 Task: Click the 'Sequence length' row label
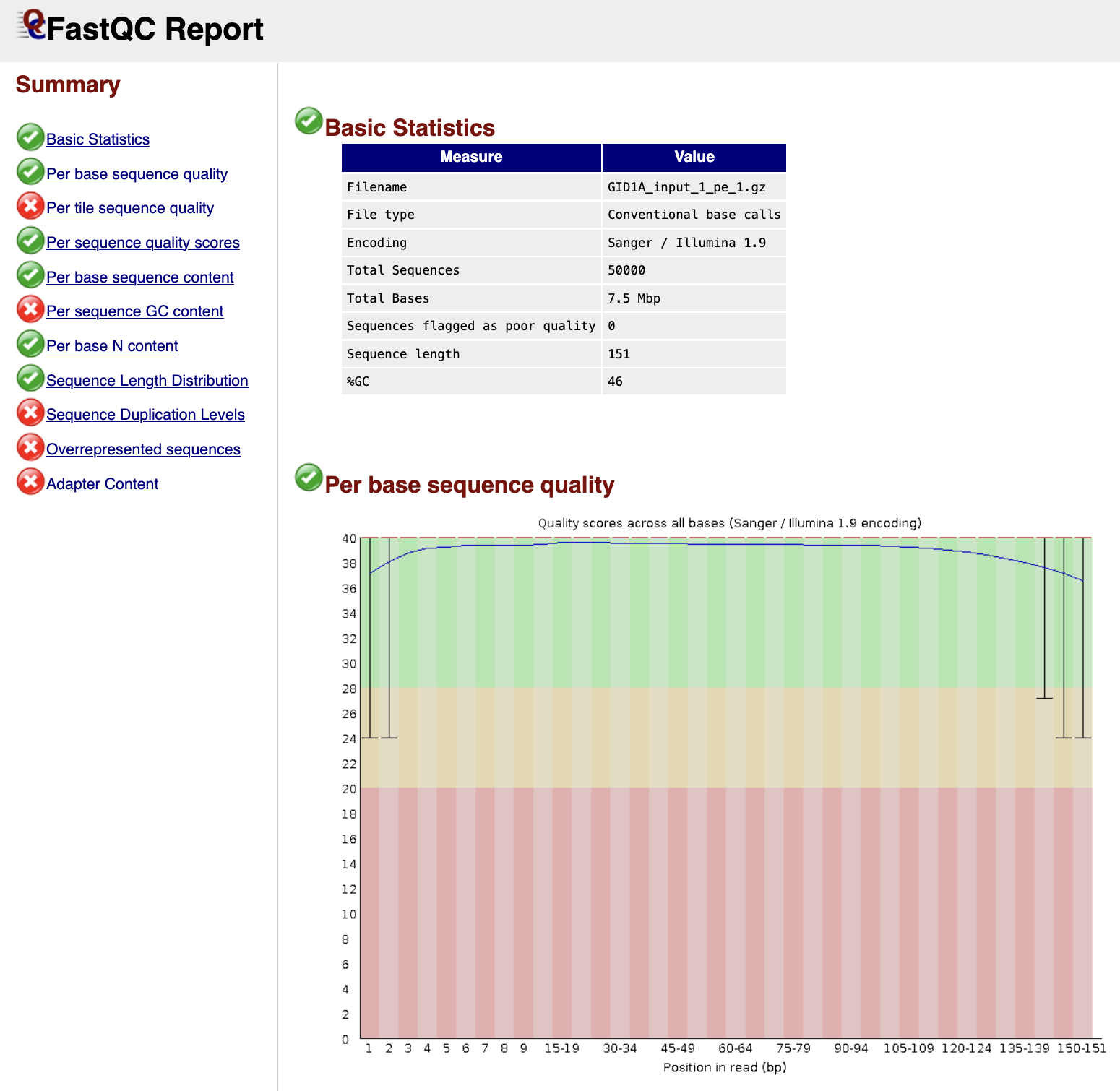tap(403, 354)
